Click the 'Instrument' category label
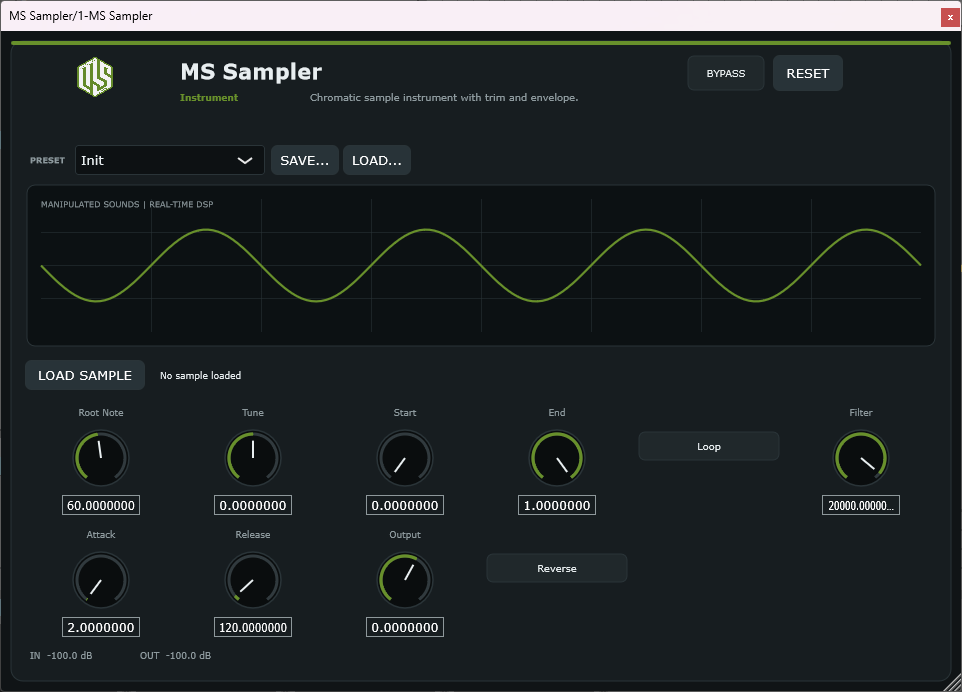 tap(209, 98)
